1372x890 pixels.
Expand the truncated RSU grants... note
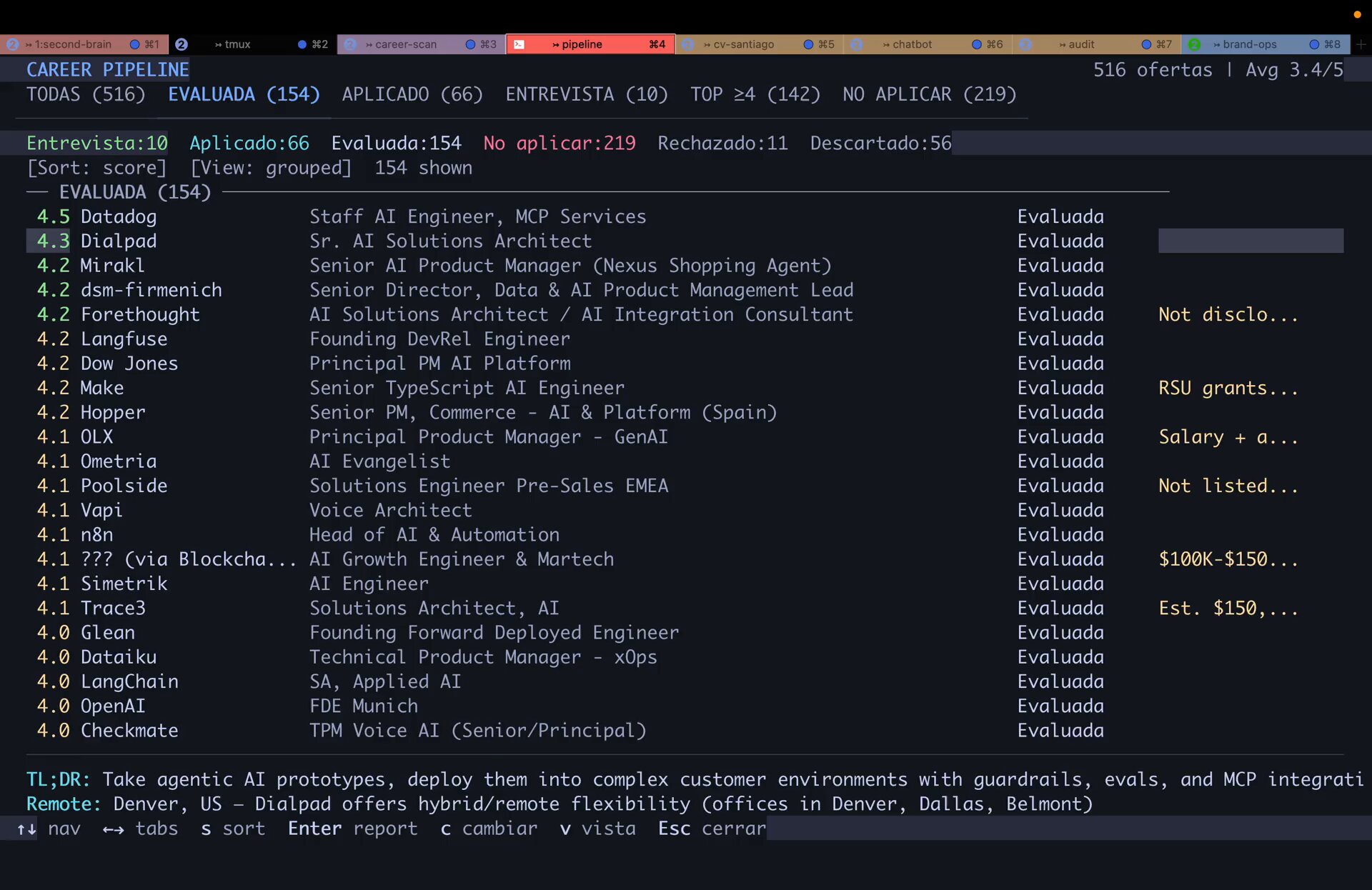coord(1228,389)
